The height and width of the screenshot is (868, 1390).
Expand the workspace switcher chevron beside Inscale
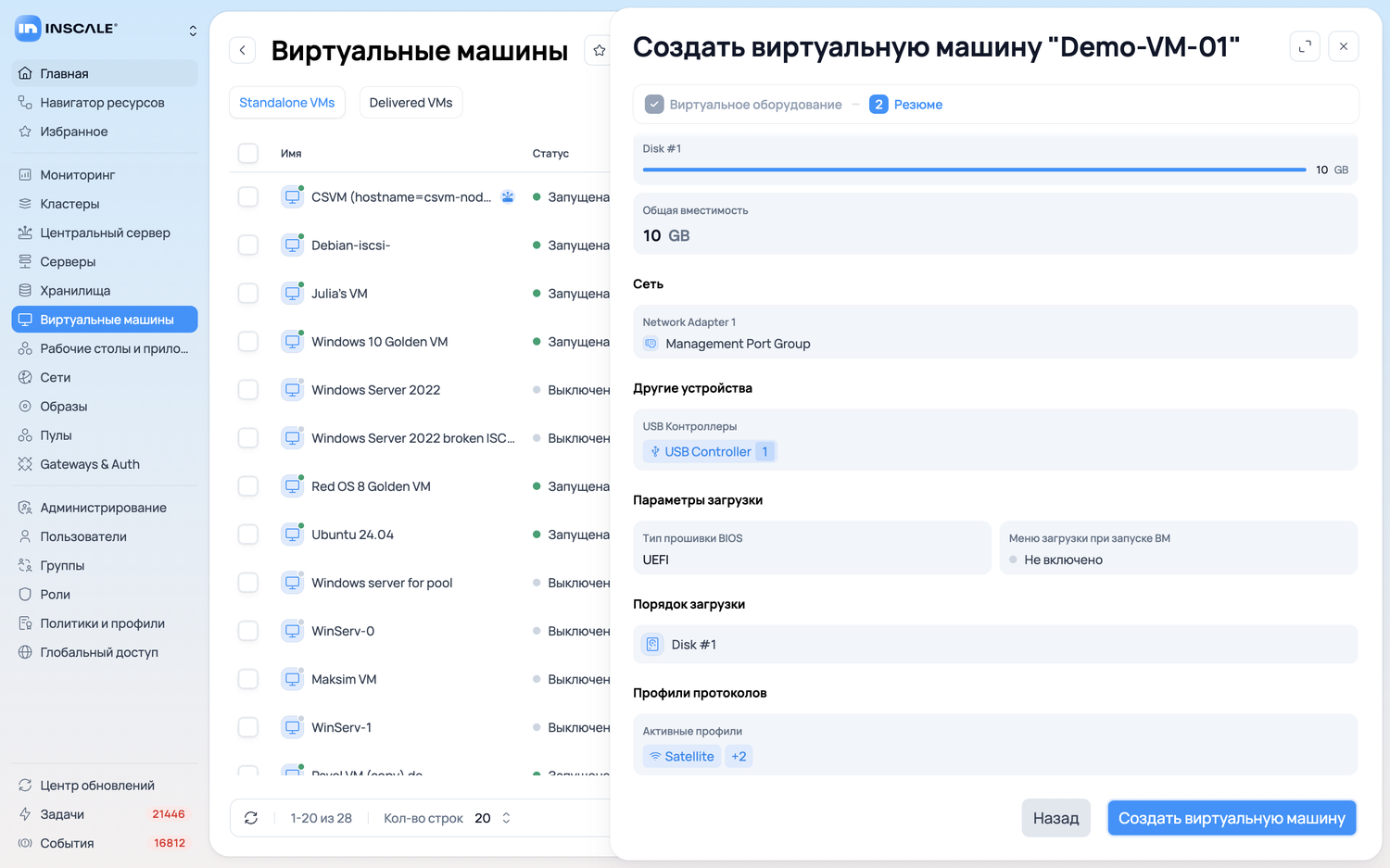click(x=193, y=31)
